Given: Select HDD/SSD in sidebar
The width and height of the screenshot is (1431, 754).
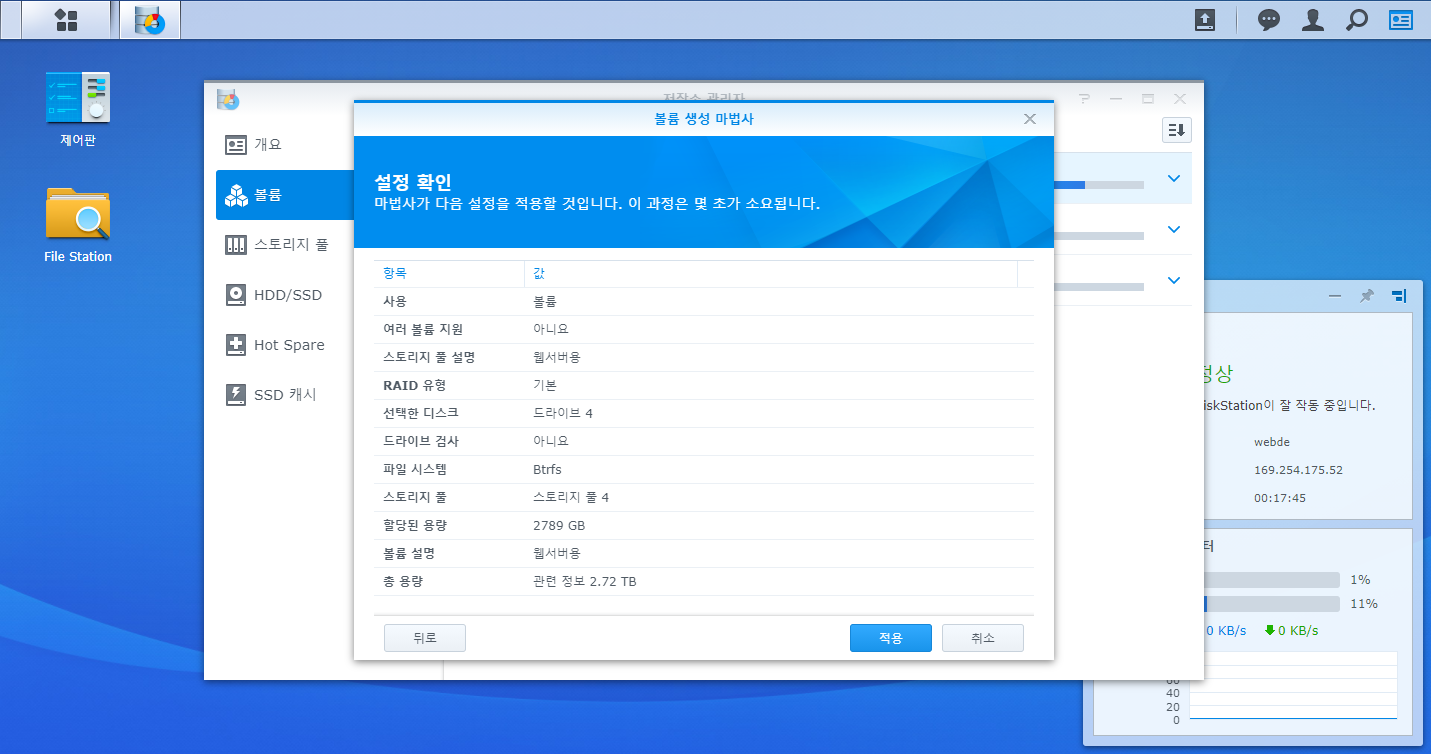Looking at the screenshot, I should [x=285, y=295].
